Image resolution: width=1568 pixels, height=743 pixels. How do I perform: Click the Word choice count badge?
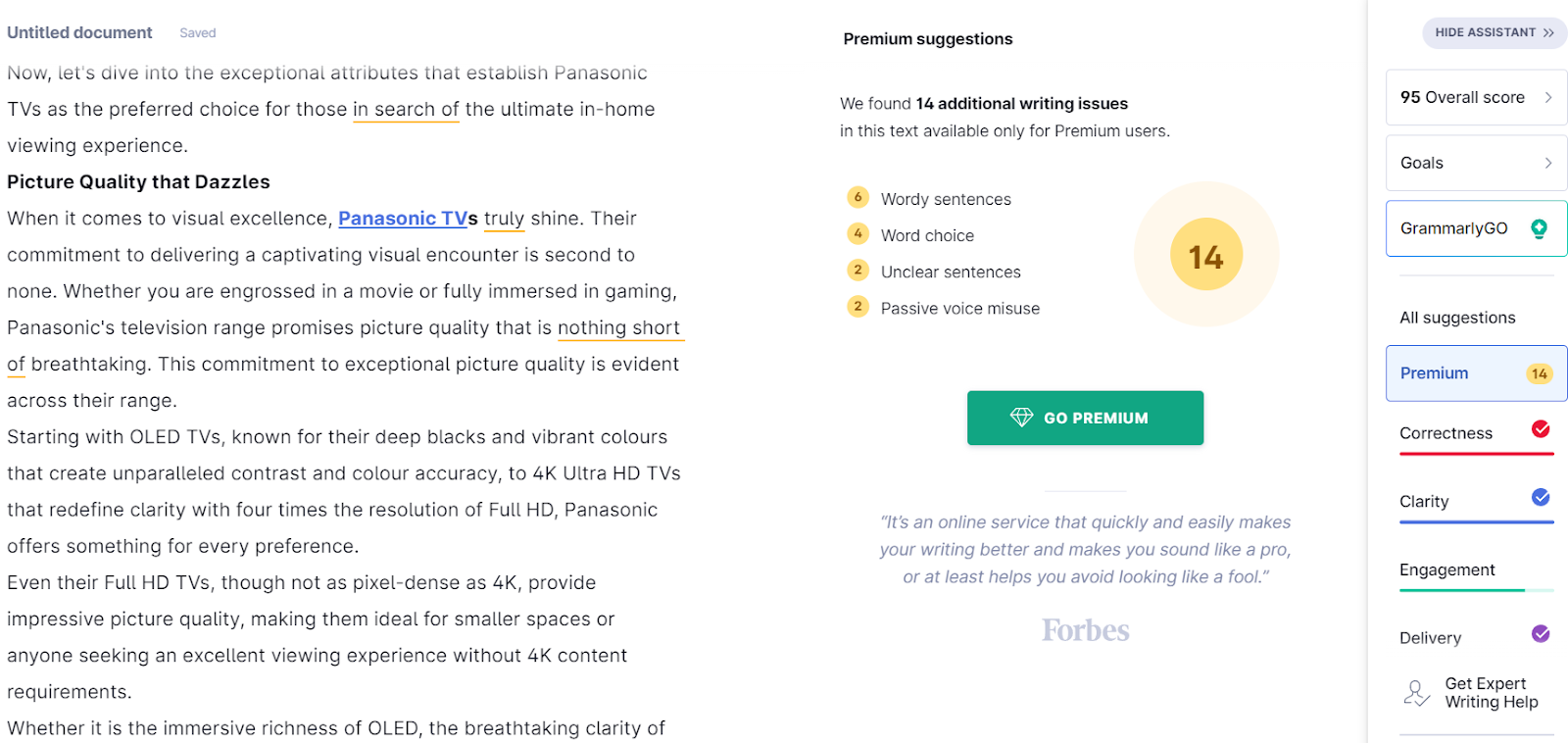[x=857, y=234]
